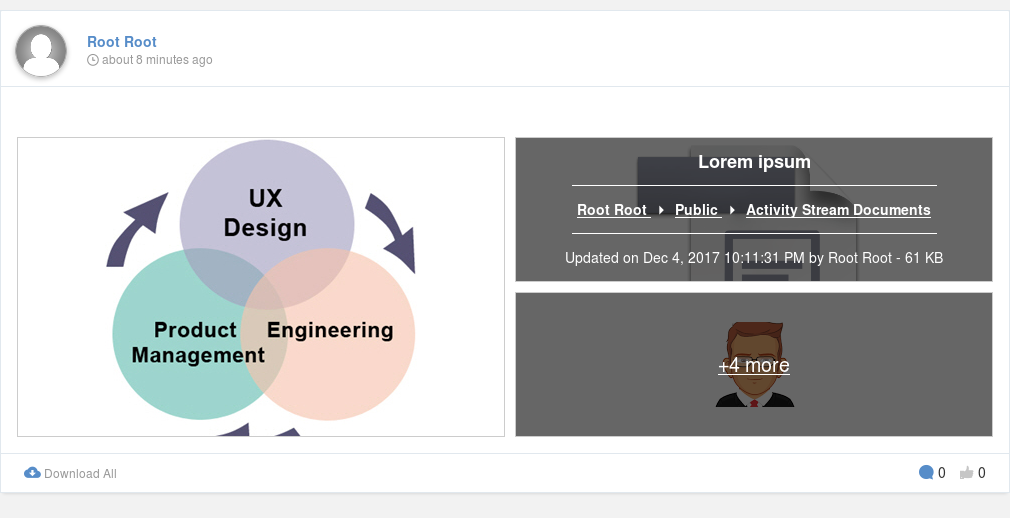Screen dimensions: 1010x518
Task: Open the UX Design Venn diagram image
Action: [x=261, y=287]
